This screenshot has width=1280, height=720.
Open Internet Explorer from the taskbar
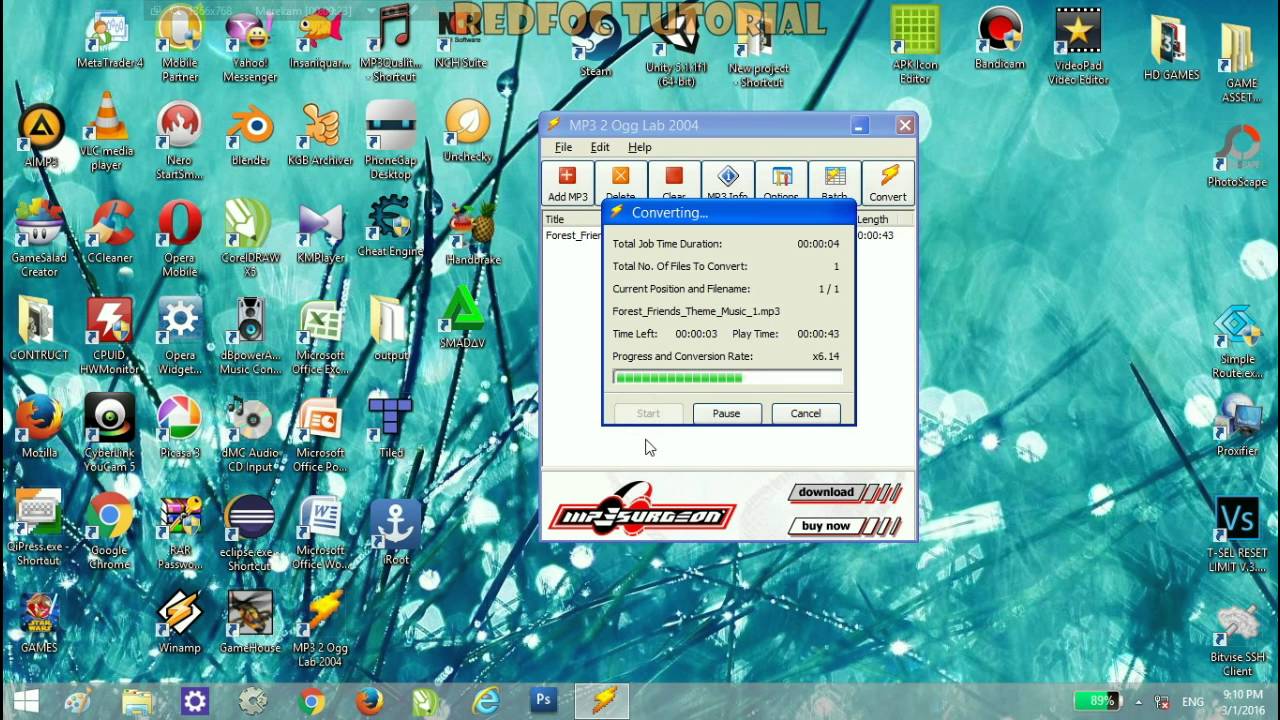click(x=486, y=700)
